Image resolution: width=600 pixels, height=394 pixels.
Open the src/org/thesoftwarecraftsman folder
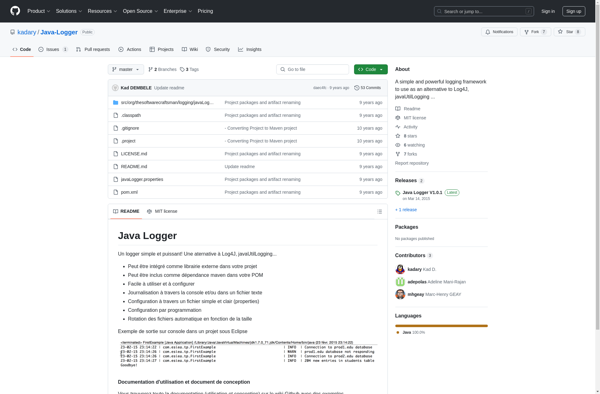[167, 103]
